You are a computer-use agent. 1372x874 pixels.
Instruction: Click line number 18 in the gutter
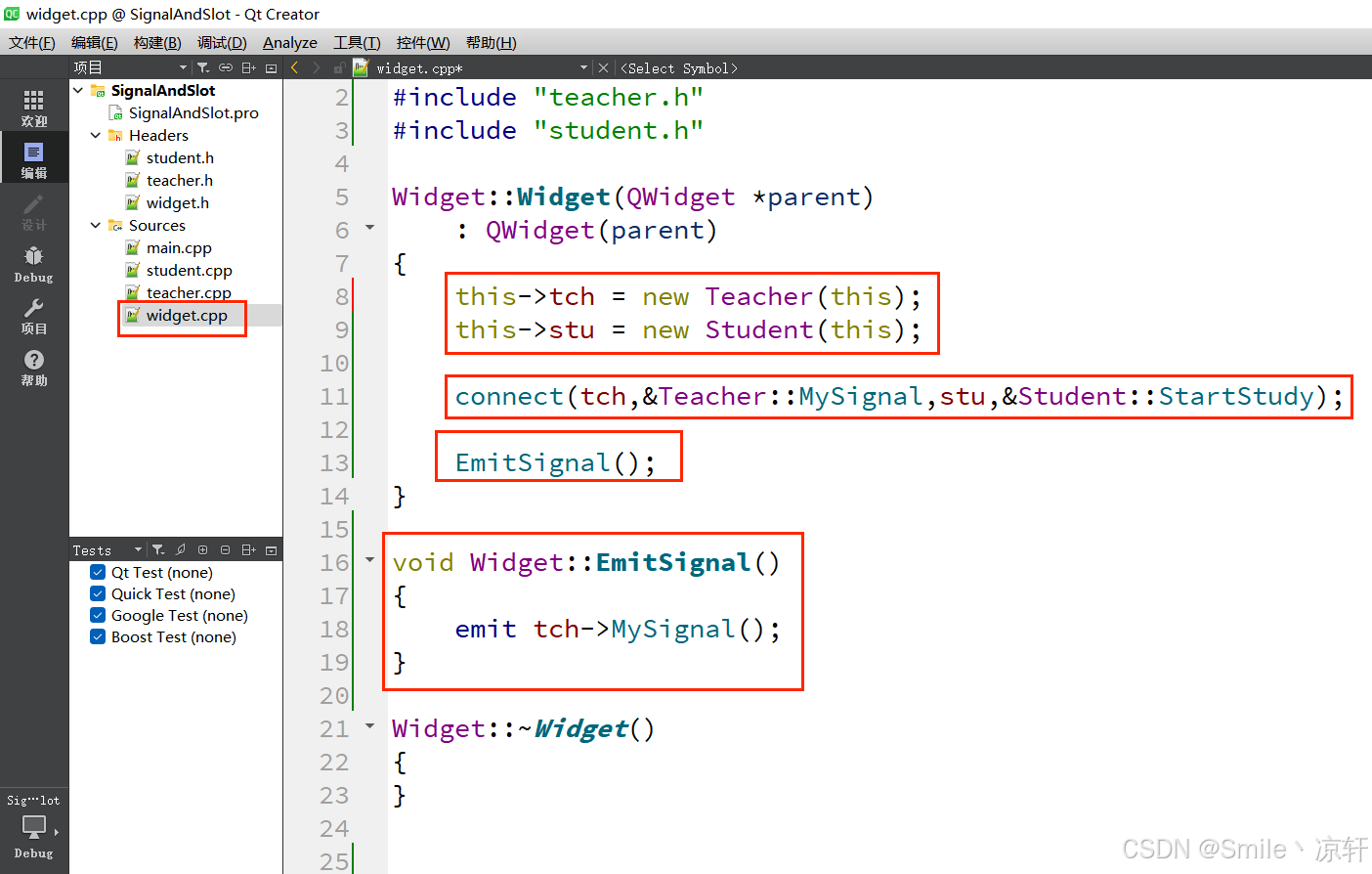(334, 629)
